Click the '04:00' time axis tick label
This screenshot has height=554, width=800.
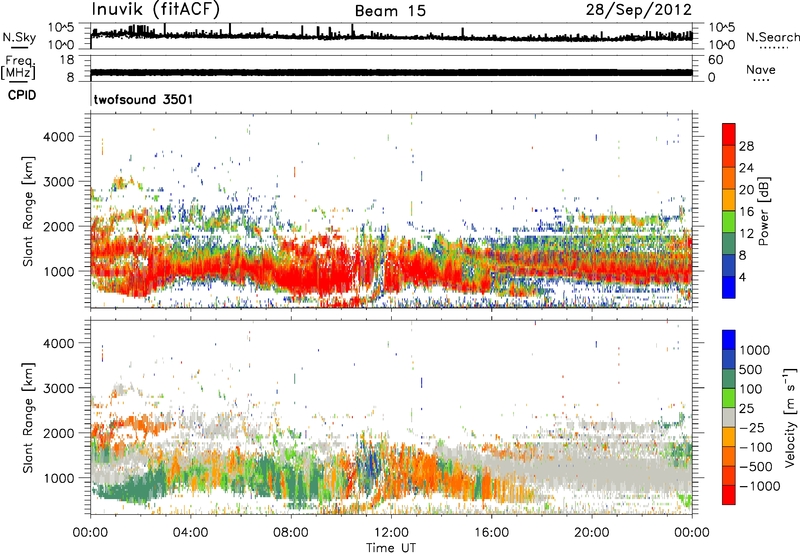click(190, 533)
